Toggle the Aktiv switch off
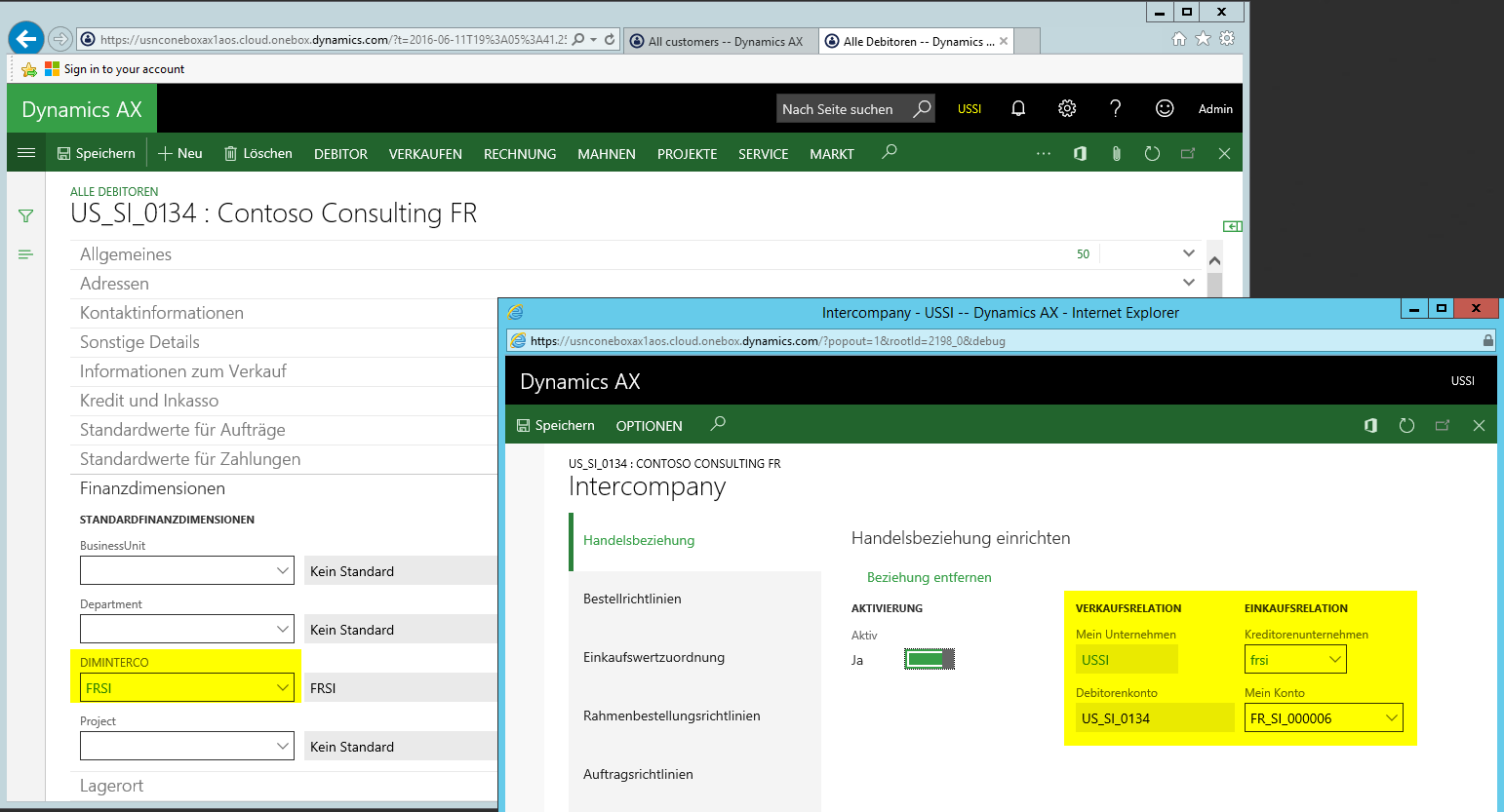Screen dimensions: 1504x812 929,660
